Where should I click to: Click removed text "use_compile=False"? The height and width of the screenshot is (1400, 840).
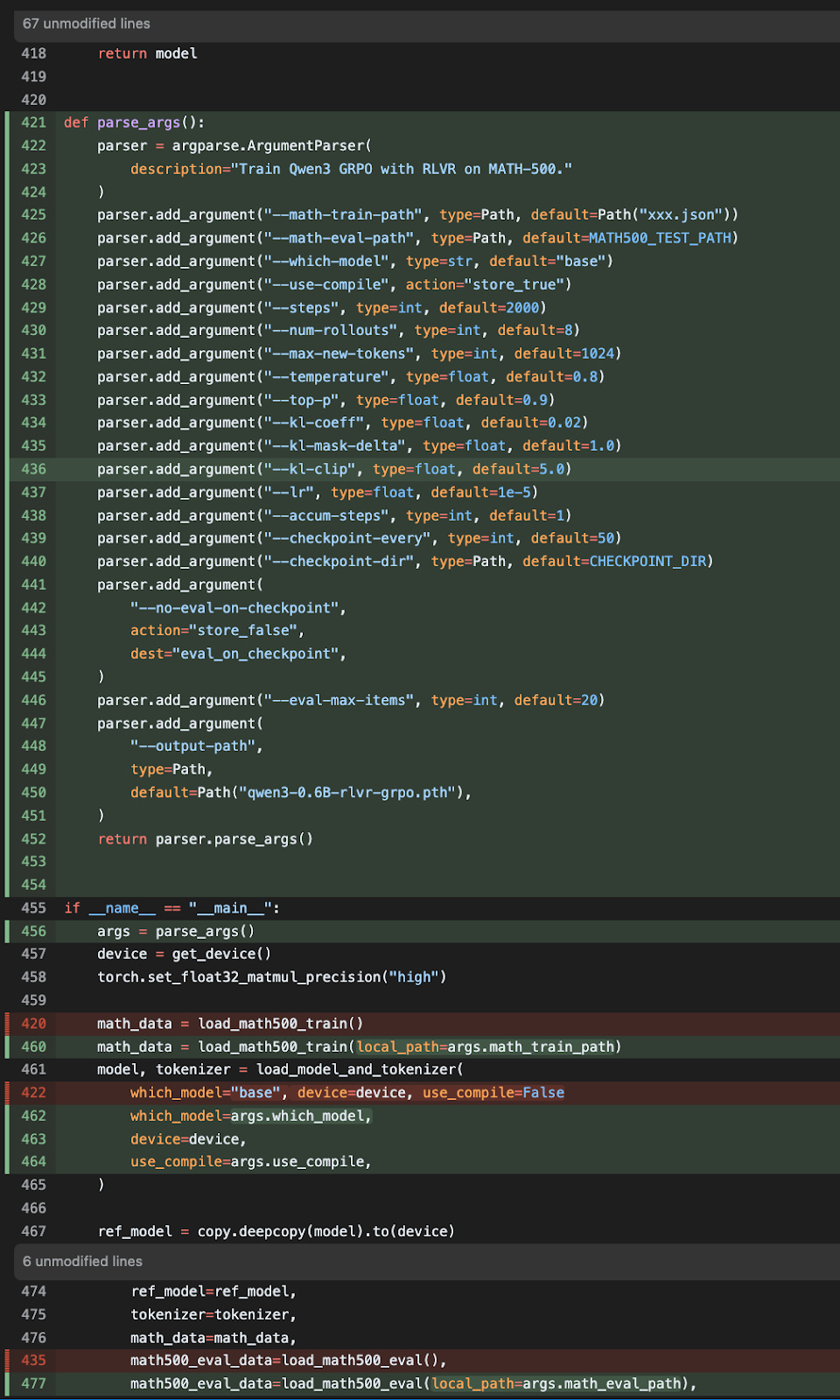(493, 1092)
